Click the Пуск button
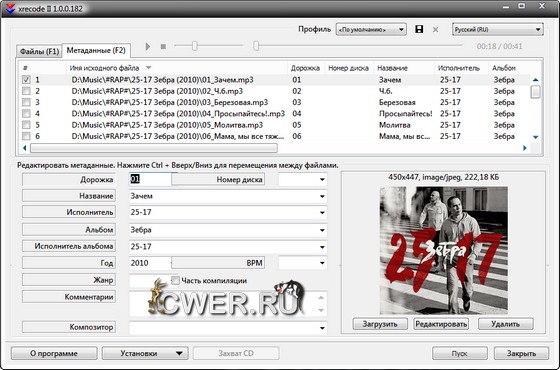Screen dimensions: 560x370 click(459, 354)
